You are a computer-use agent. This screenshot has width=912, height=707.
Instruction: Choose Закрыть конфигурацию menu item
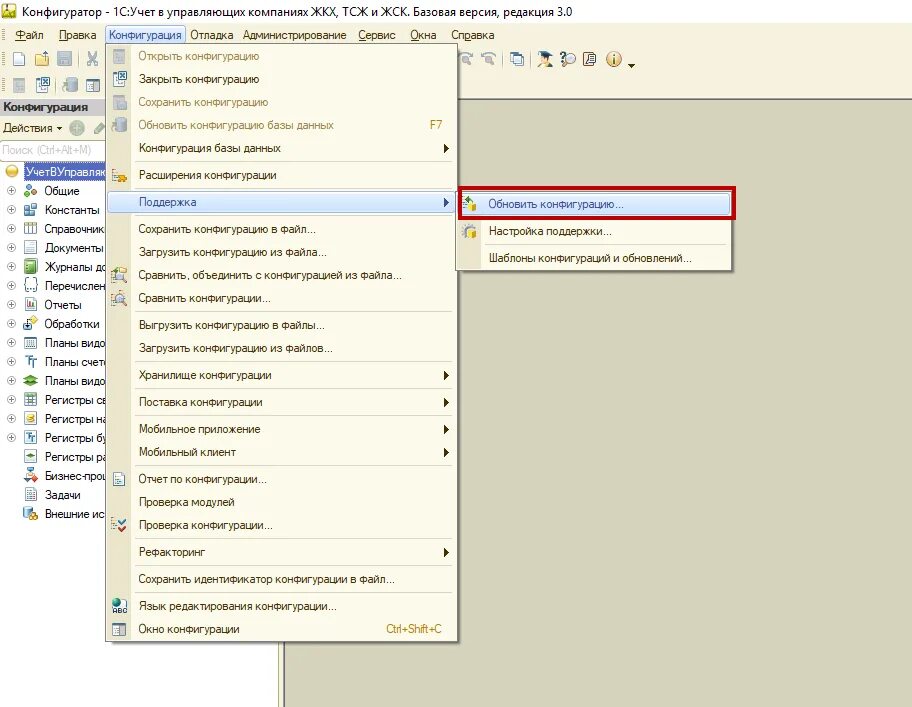coord(281,79)
